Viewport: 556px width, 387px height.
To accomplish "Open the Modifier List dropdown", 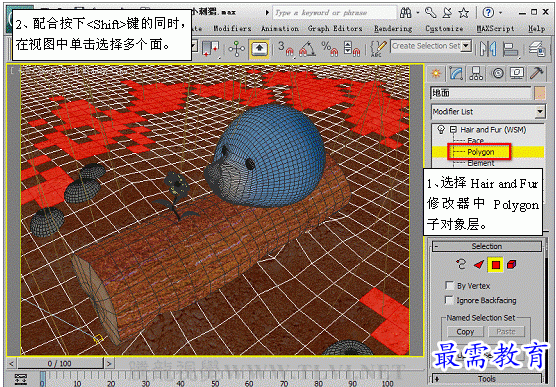I will tap(488, 112).
